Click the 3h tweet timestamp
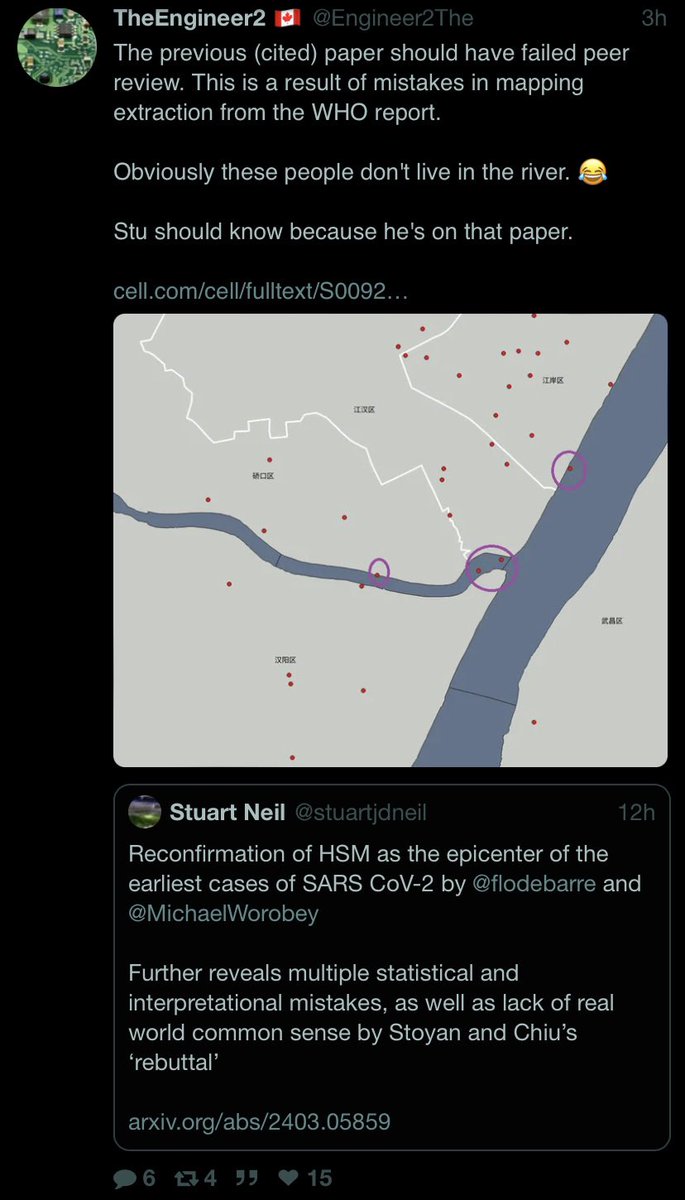 click(653, 19)
